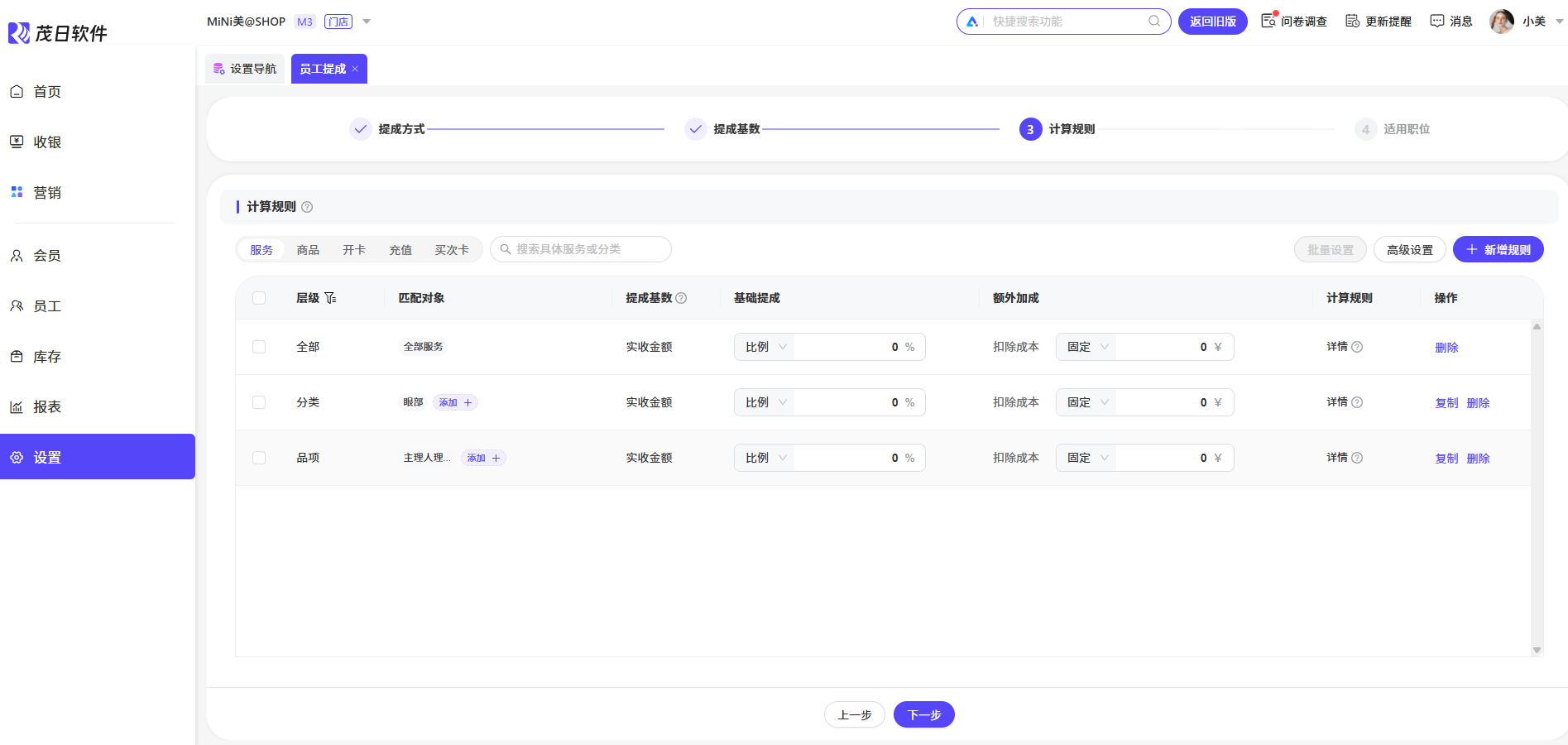Select the 开卡 category tab

click(x=354, y=250)
